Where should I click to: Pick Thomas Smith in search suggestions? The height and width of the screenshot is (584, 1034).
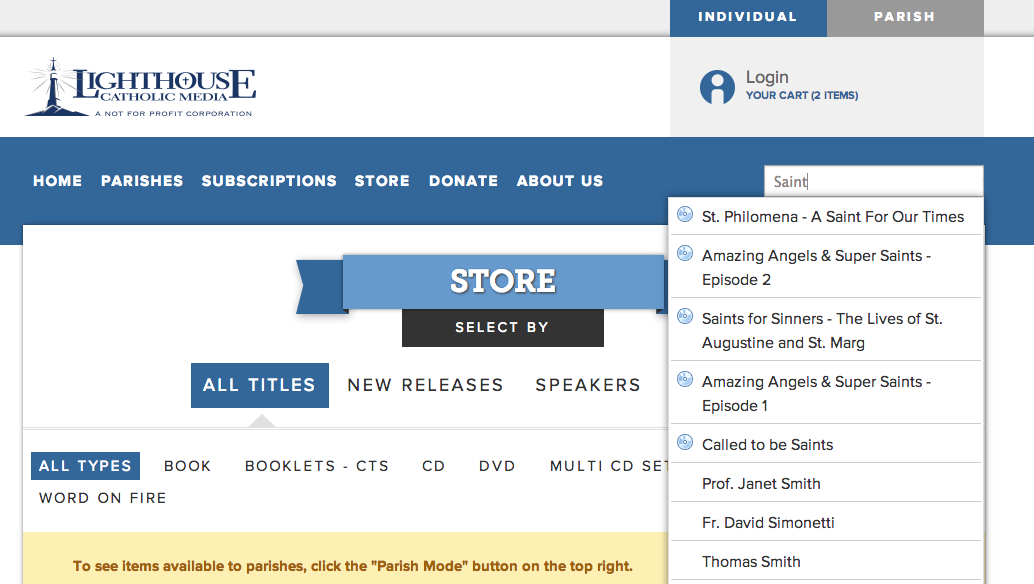pos(751,562)
